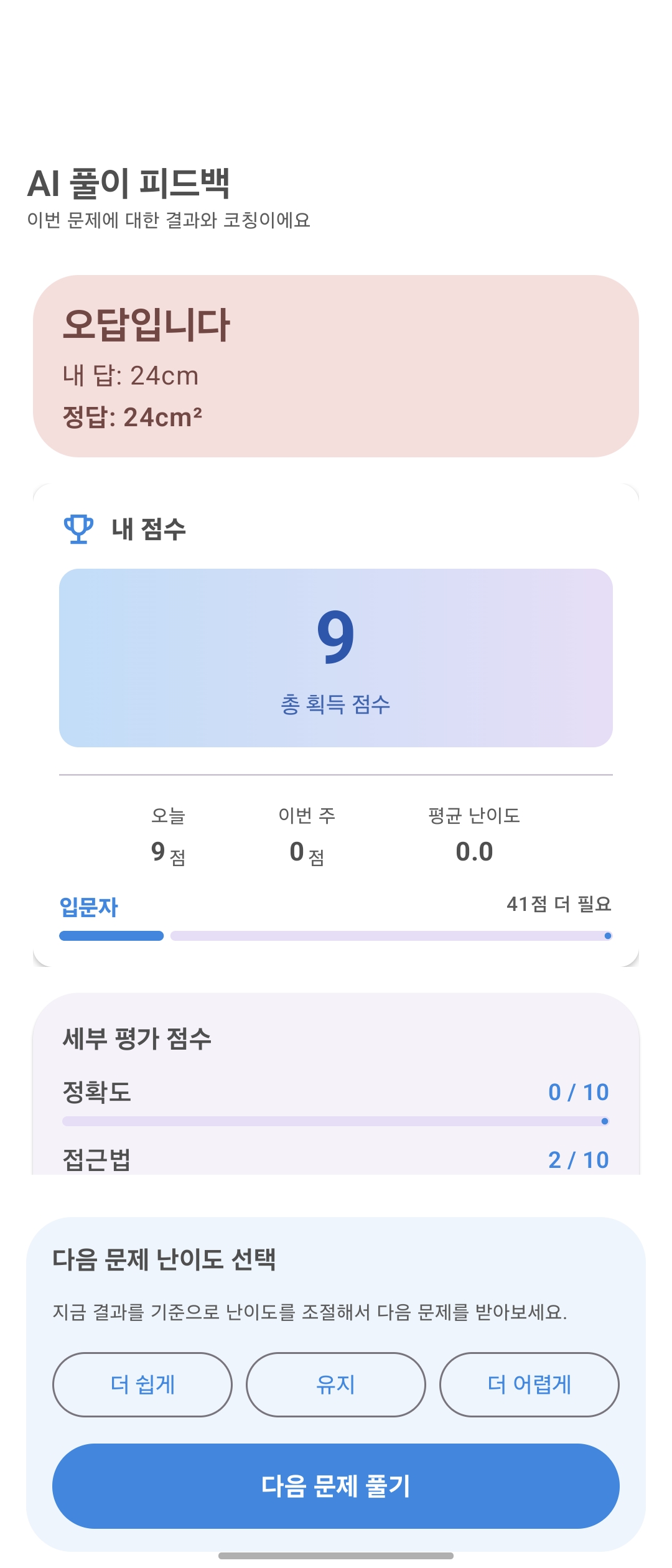Viewport: 672px width, 1568px height.
Task: Tap the 이번 주 0점 stat
Action: tap(307, 837)
